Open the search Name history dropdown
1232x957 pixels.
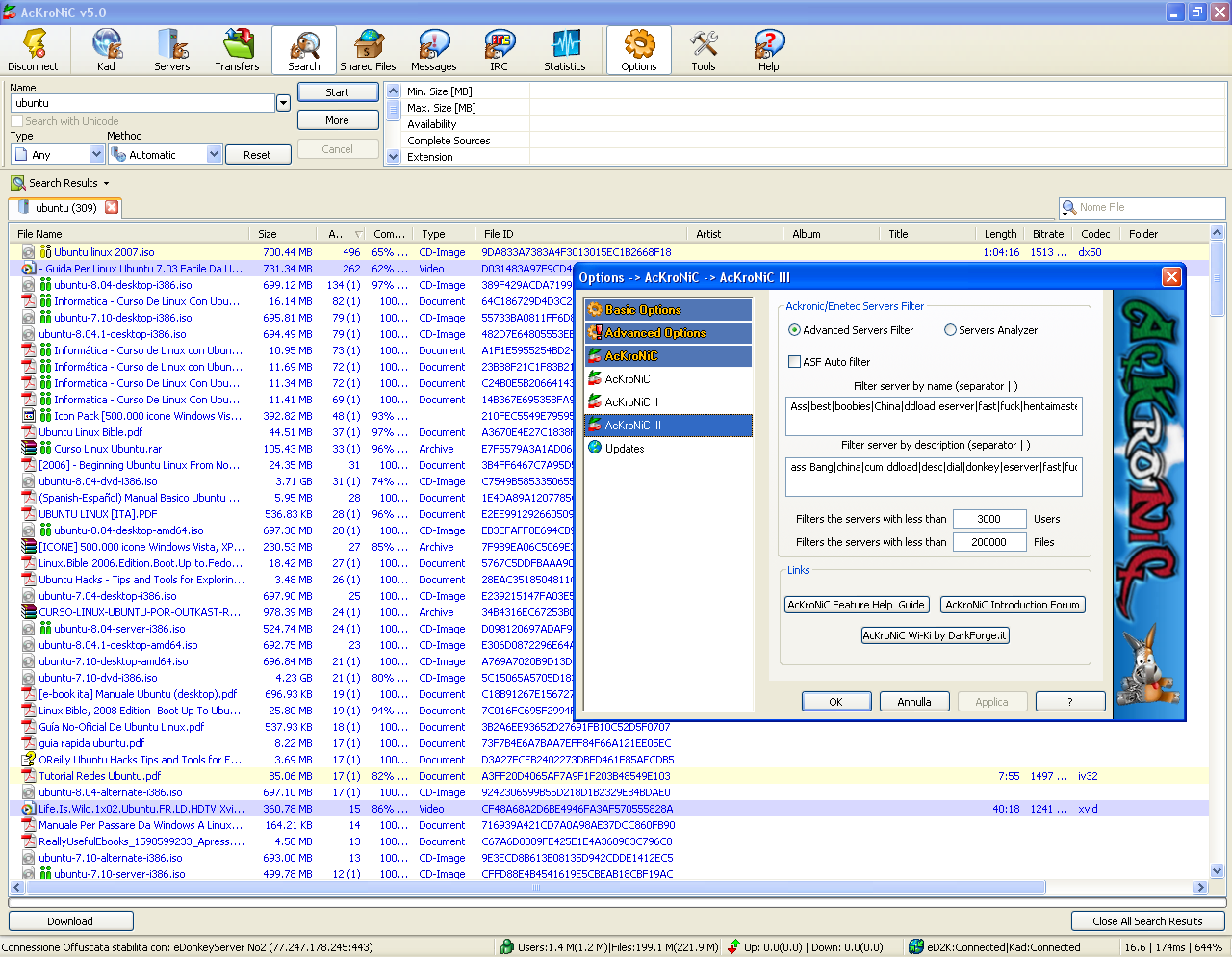pyautogui.click(x=283, y=103)
